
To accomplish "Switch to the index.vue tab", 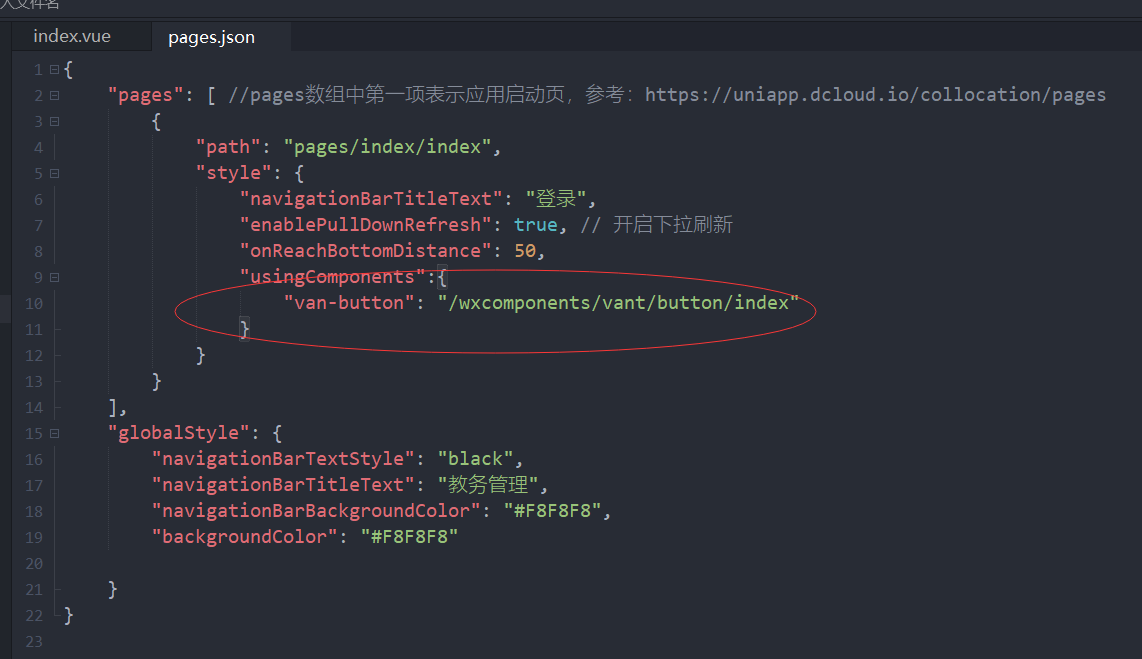I will coord(72,36).
